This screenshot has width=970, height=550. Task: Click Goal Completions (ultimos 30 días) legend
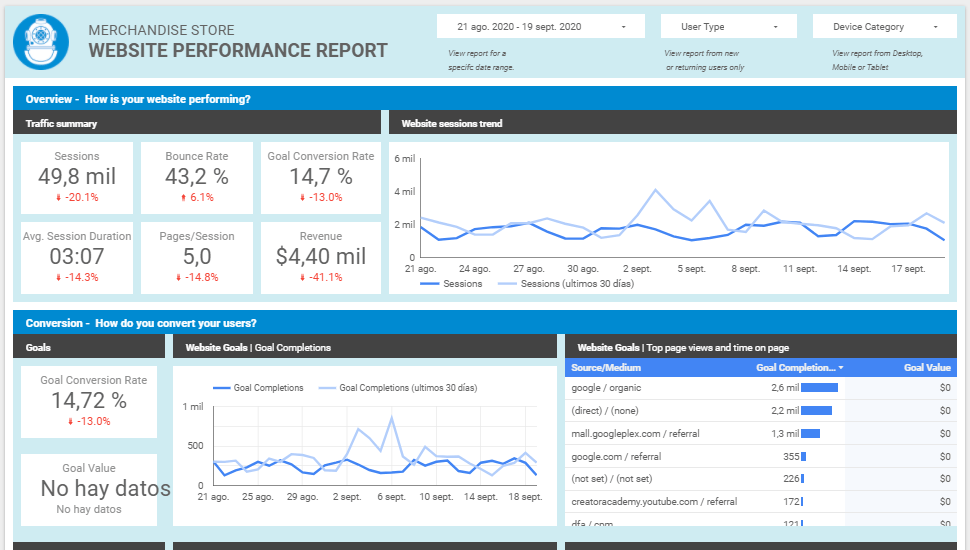coord(398,388)
